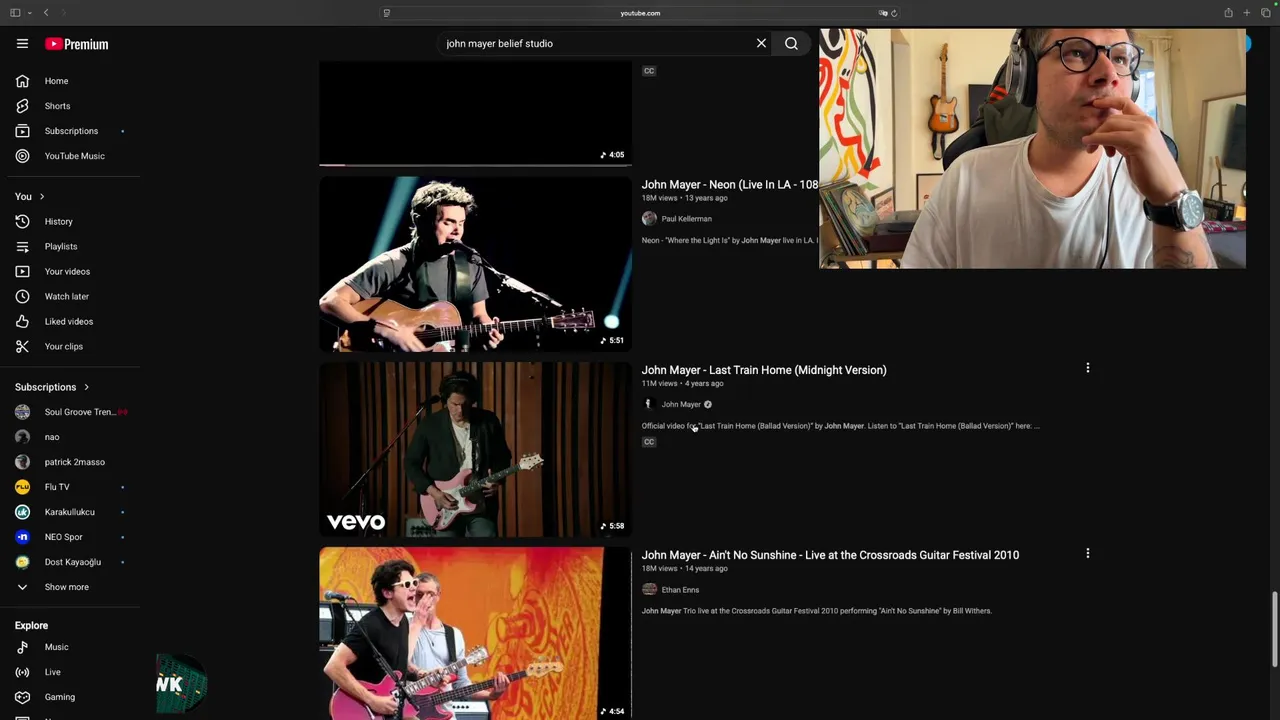Click the Explore section heading

[31, 626]
